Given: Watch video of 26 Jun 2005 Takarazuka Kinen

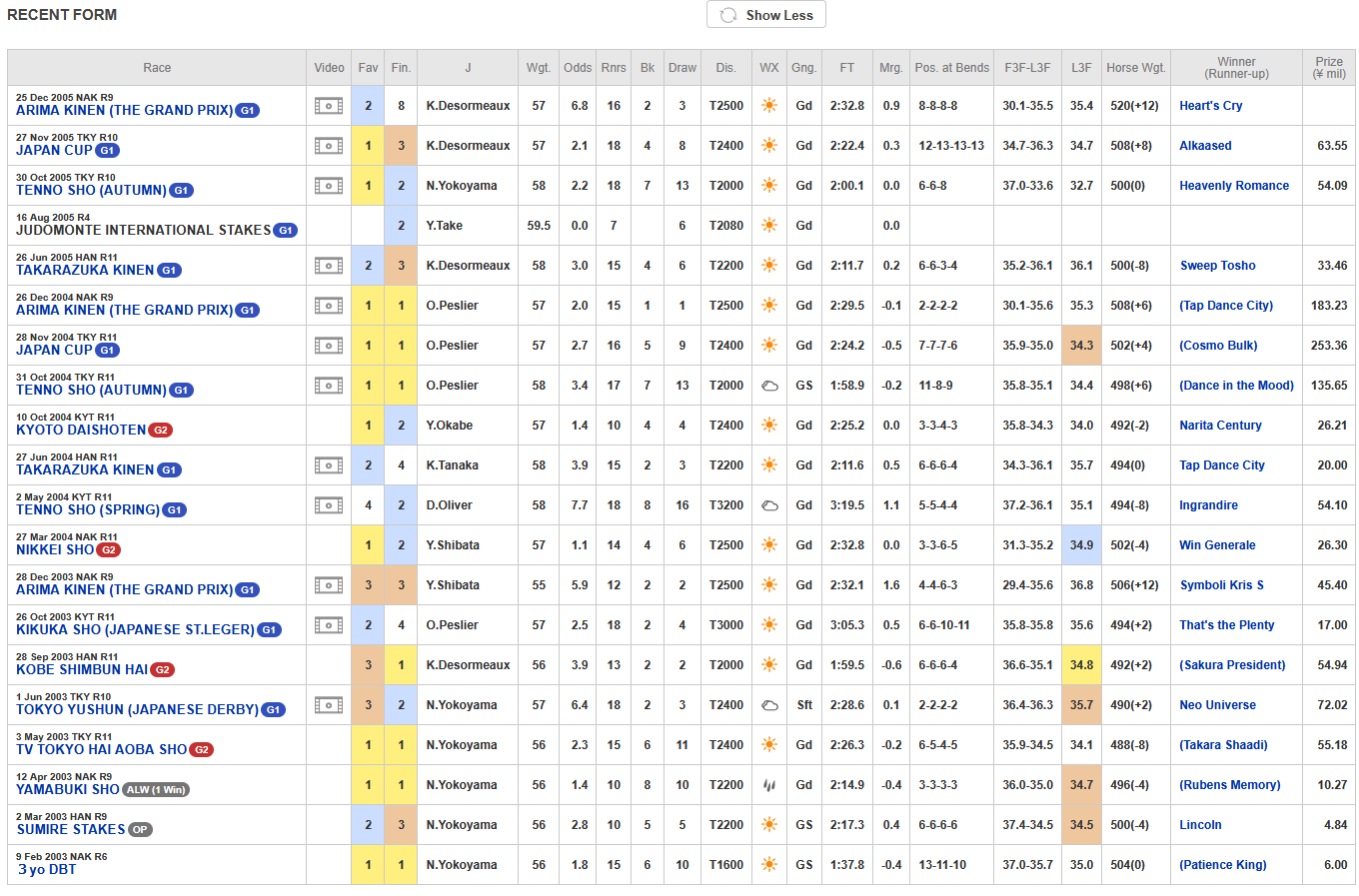Looking at the screenshot, I should click(x=329, y=266).
